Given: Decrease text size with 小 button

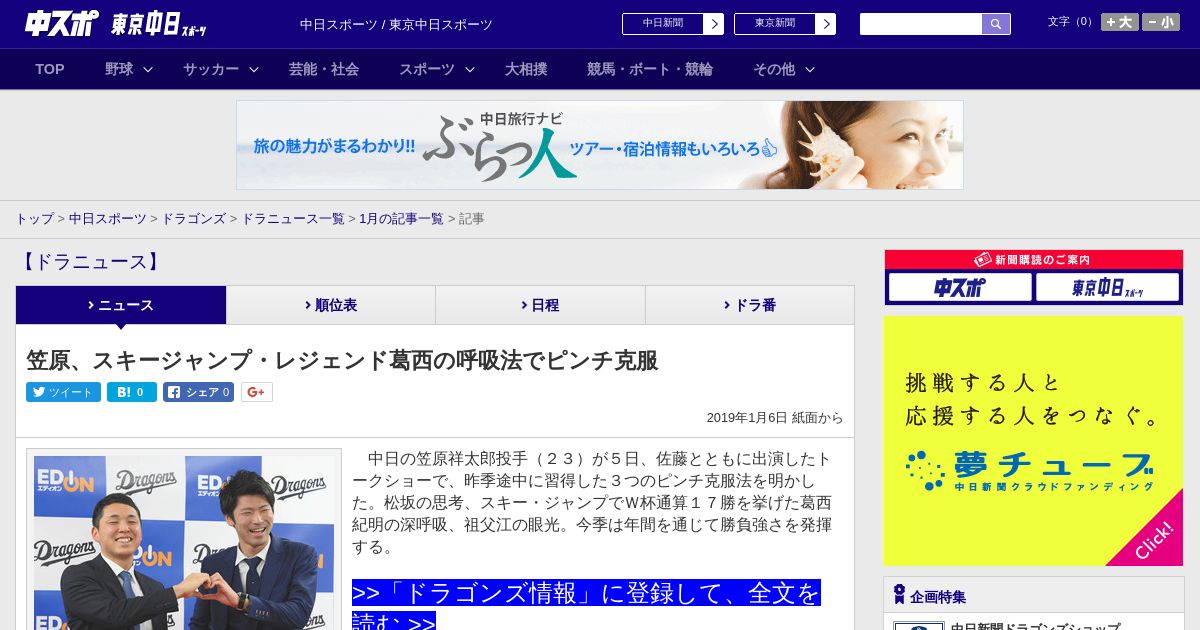Looking at the screenshot, I should coord(1161,22).
